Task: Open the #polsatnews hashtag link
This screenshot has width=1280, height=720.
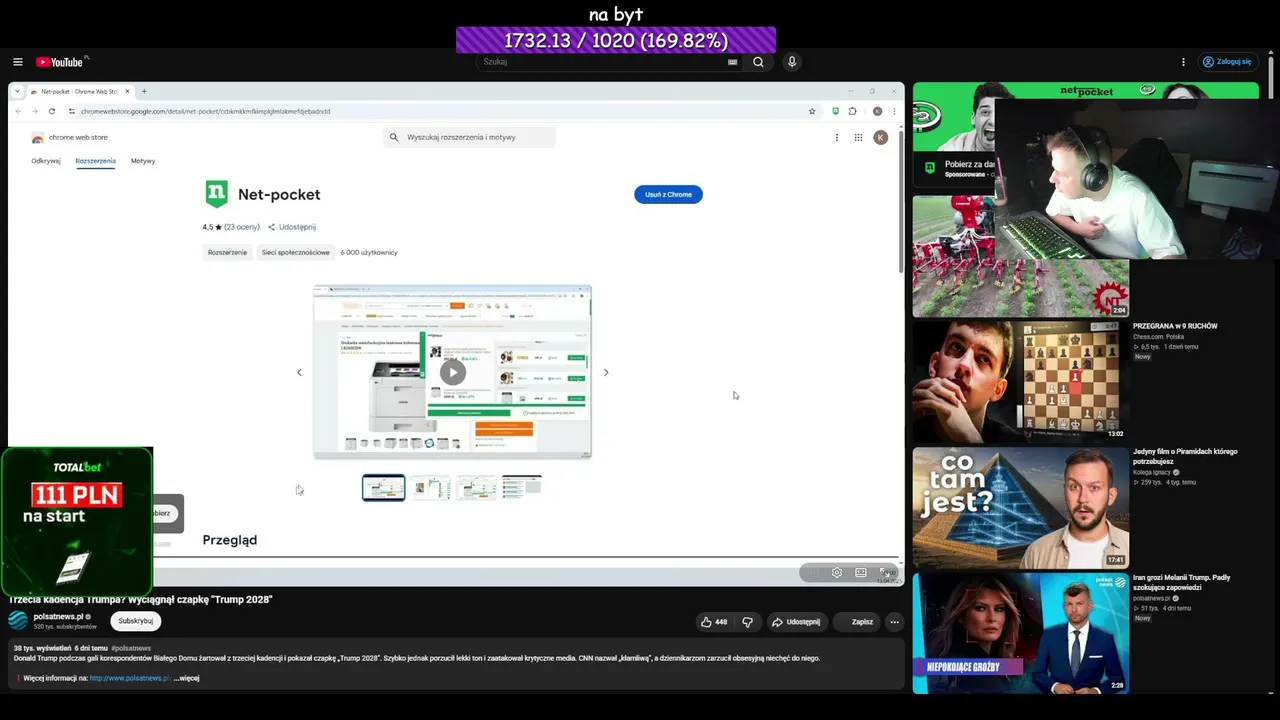Action: click(x=131, y=648)
